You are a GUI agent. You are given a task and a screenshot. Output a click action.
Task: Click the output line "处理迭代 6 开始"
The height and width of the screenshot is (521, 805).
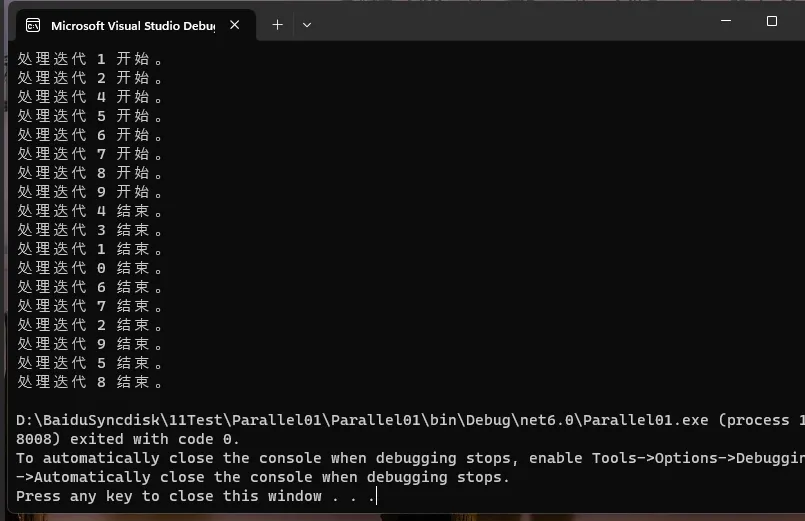[x=90, y=135]
